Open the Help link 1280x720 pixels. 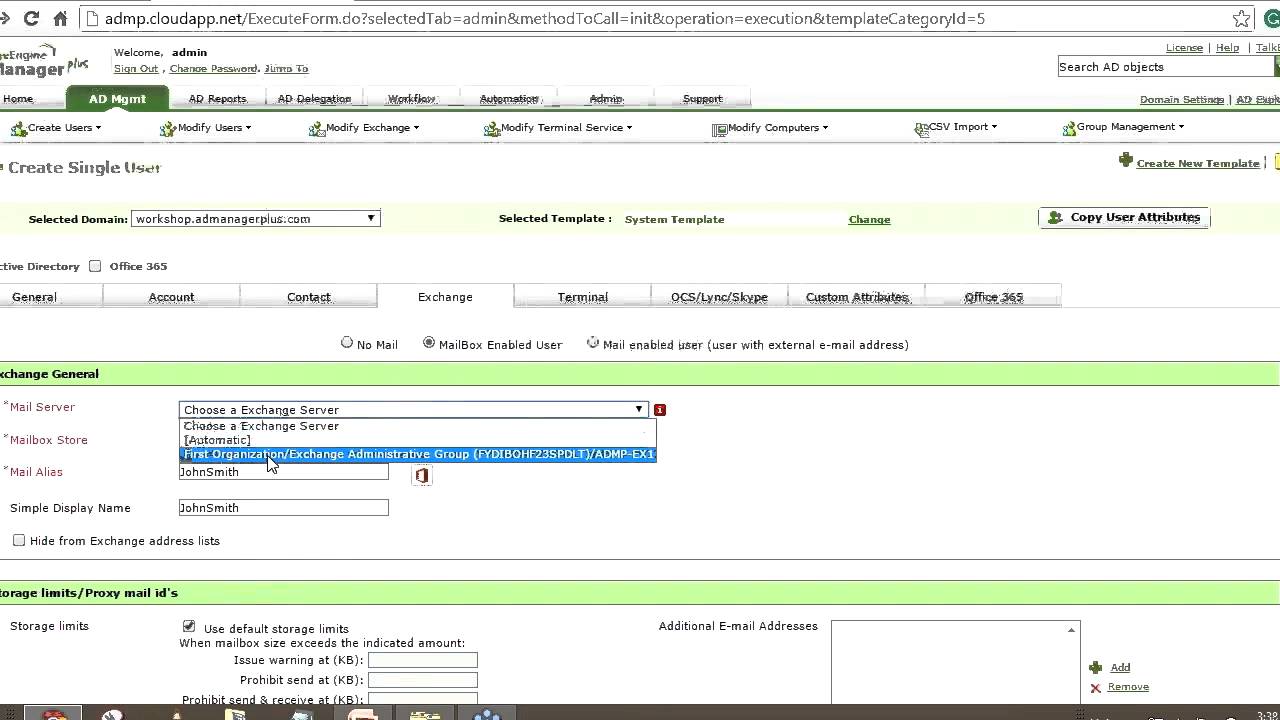pyautogui.click(x=1227, y=48)
